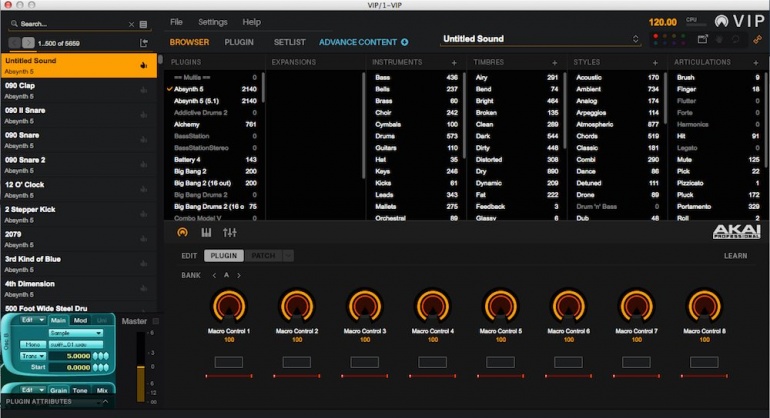Switch to the BROWSER tab
The height and width of the screenshot is (418, 770).
pyautogui.click(x=189, y=42)
